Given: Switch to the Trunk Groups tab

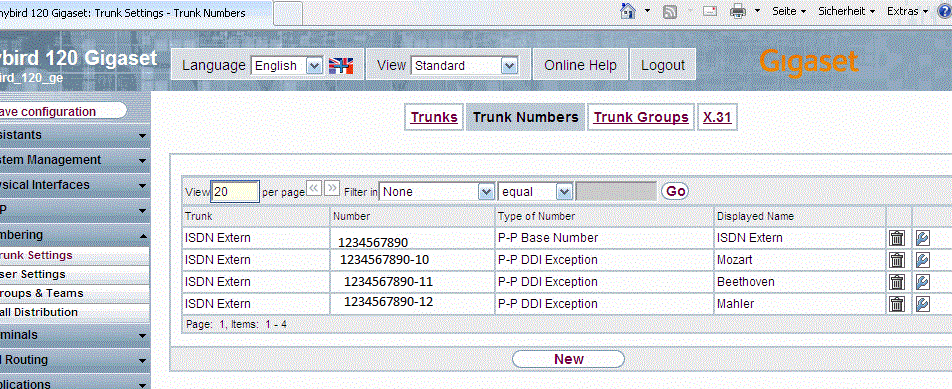Looking at the screenshot, I should click(x=641, y=117).
